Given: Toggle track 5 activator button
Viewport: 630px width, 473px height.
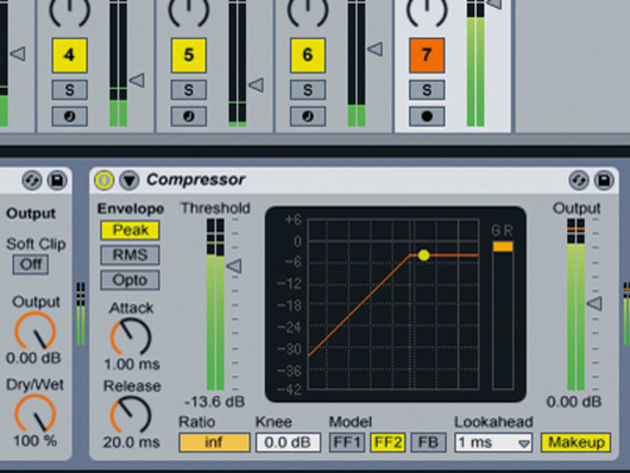Looking at the screenshot, I should (188, 55).
